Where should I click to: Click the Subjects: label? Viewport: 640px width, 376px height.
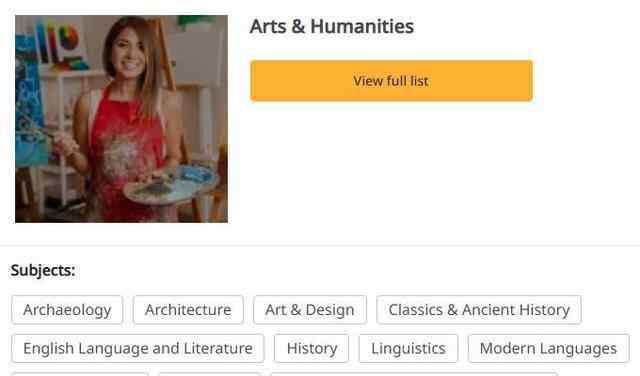pos(43,270)
